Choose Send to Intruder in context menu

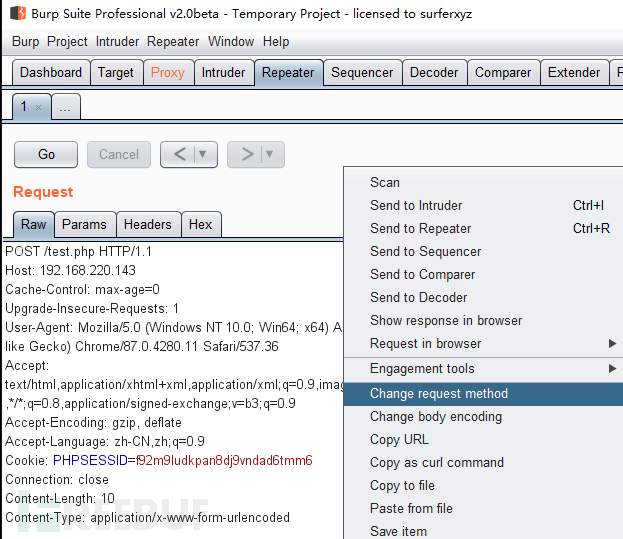pyautogui.click(x=484, y=205)
